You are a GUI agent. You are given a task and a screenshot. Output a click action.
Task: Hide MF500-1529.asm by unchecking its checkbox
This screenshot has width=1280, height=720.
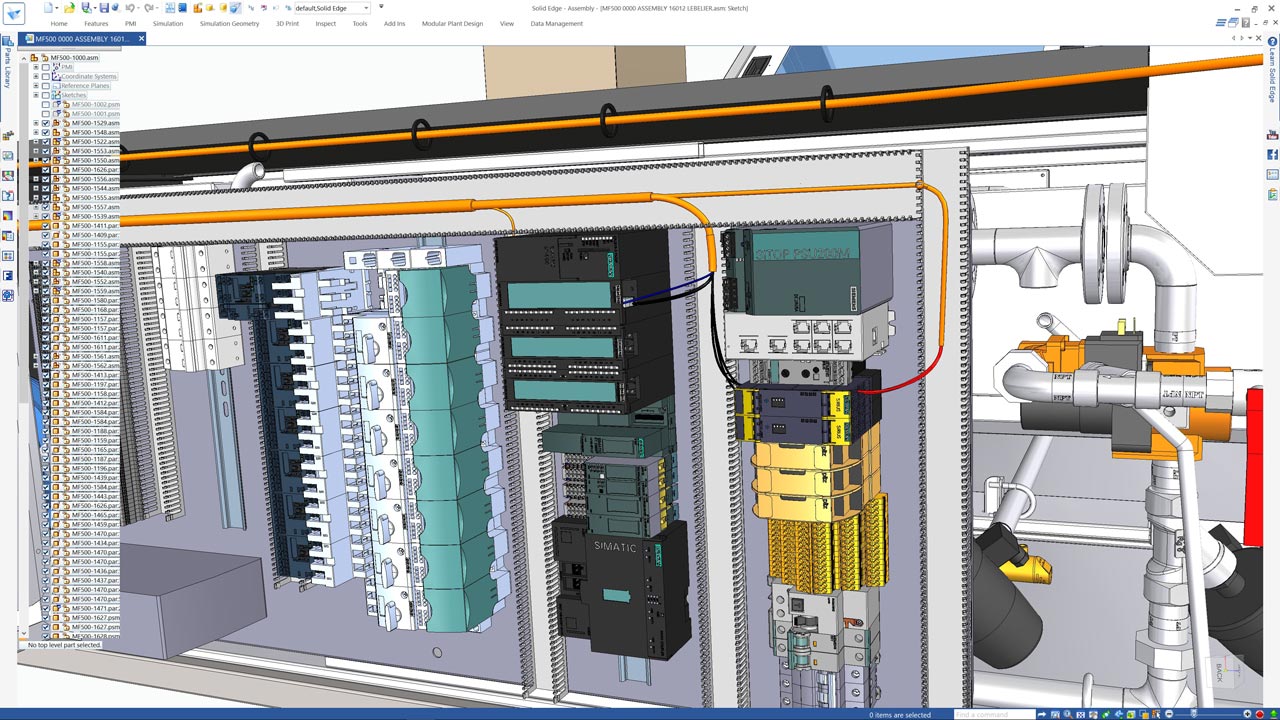(45, 123)
